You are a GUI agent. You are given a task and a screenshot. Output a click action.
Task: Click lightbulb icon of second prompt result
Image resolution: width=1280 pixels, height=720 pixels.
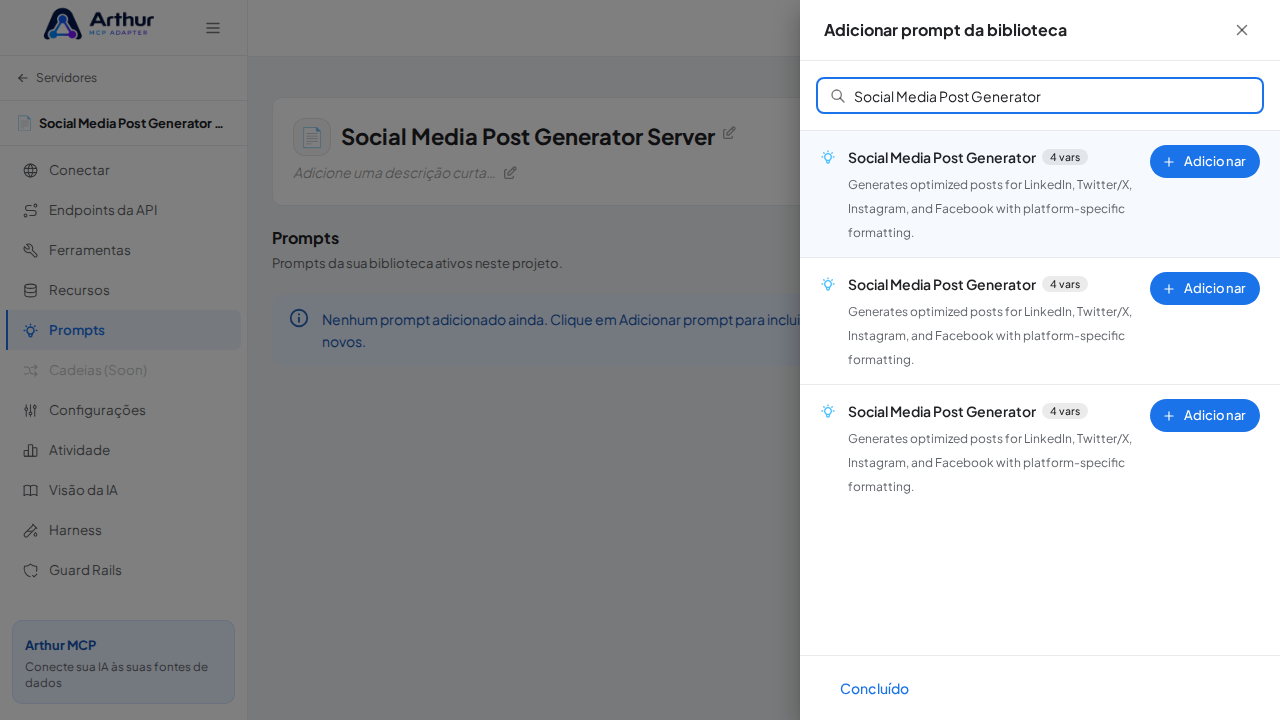(x=828, y=284)
